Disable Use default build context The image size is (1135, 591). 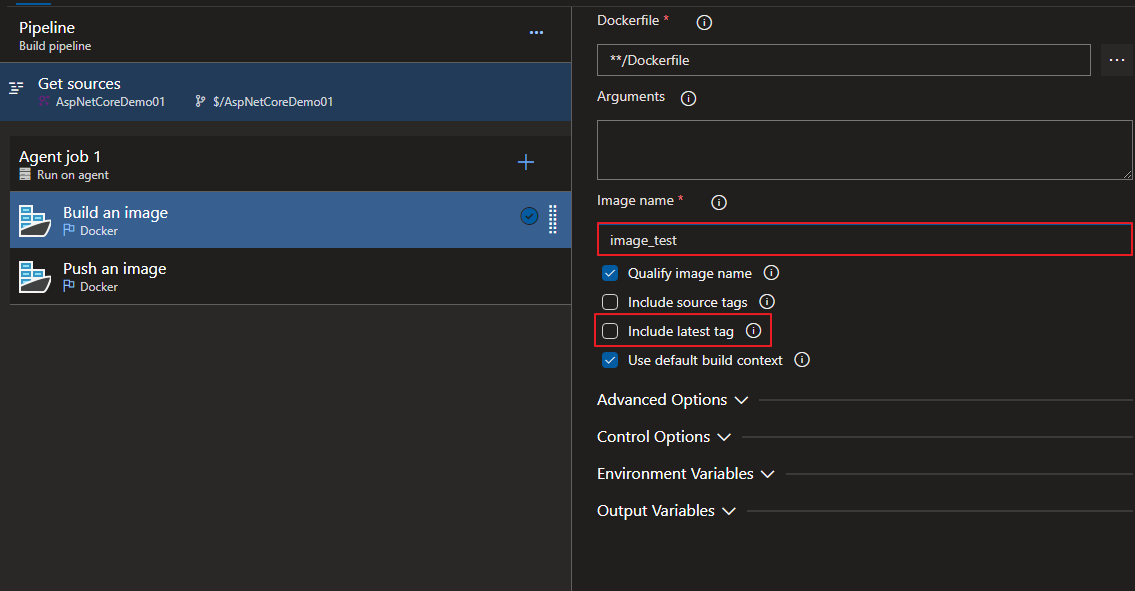click(x=610, y=360)
